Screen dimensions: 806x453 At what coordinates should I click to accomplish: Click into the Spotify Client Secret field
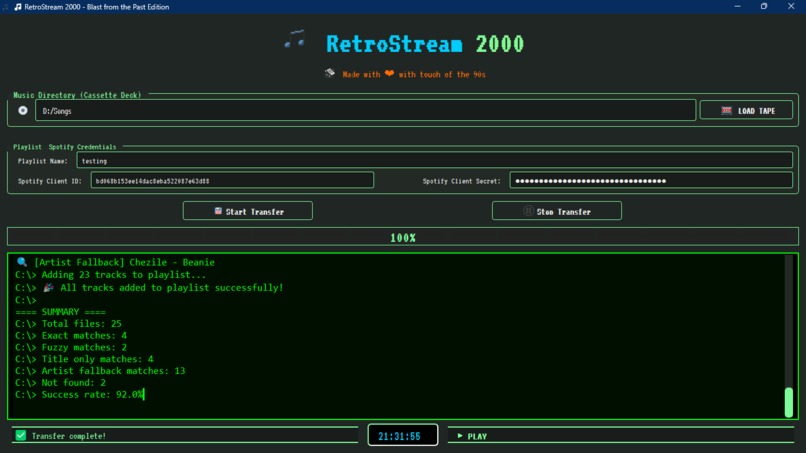click(x=651, y=180)
